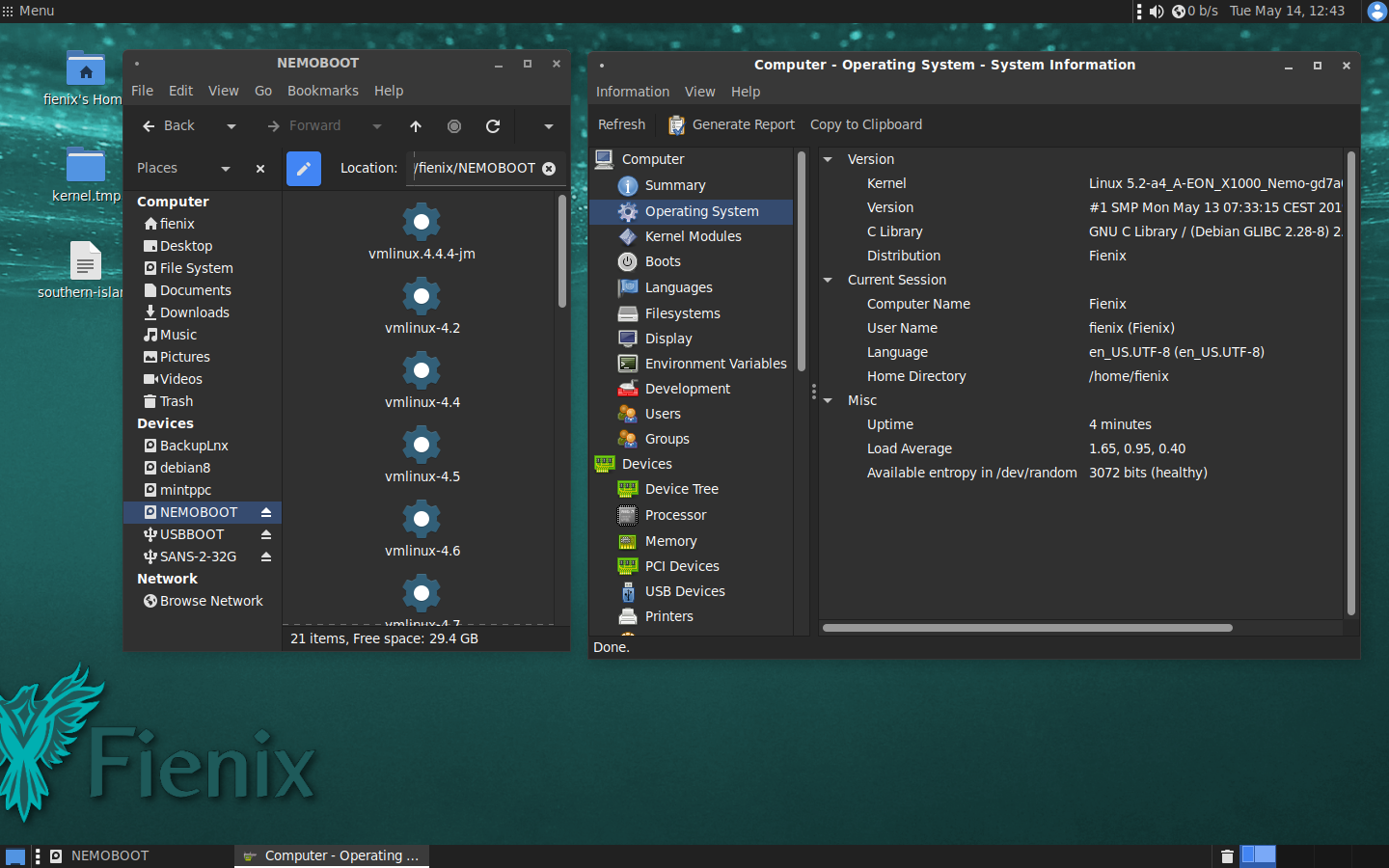Viewport: 1389px width, 868px height.
Task: Click the up-directory arrow in Nemo
Action: [416, 126]
